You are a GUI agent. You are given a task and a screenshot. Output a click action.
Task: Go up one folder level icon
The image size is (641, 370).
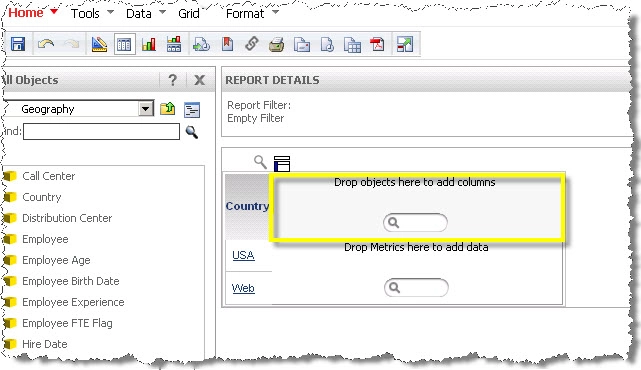(167, 109)
